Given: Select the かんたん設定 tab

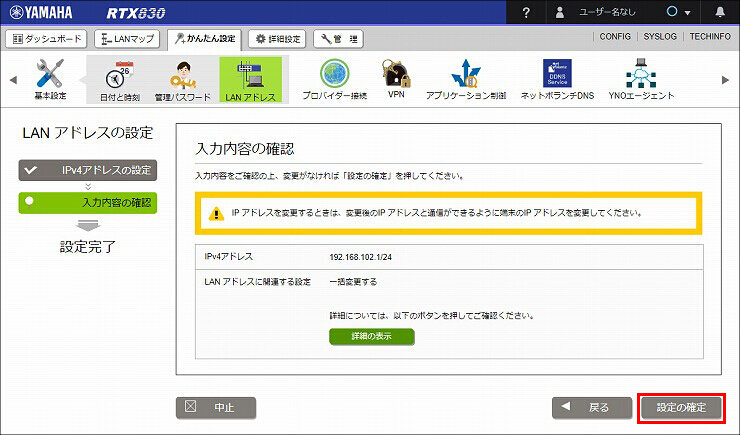Looking at the screenshot, I should coord(204,39).
